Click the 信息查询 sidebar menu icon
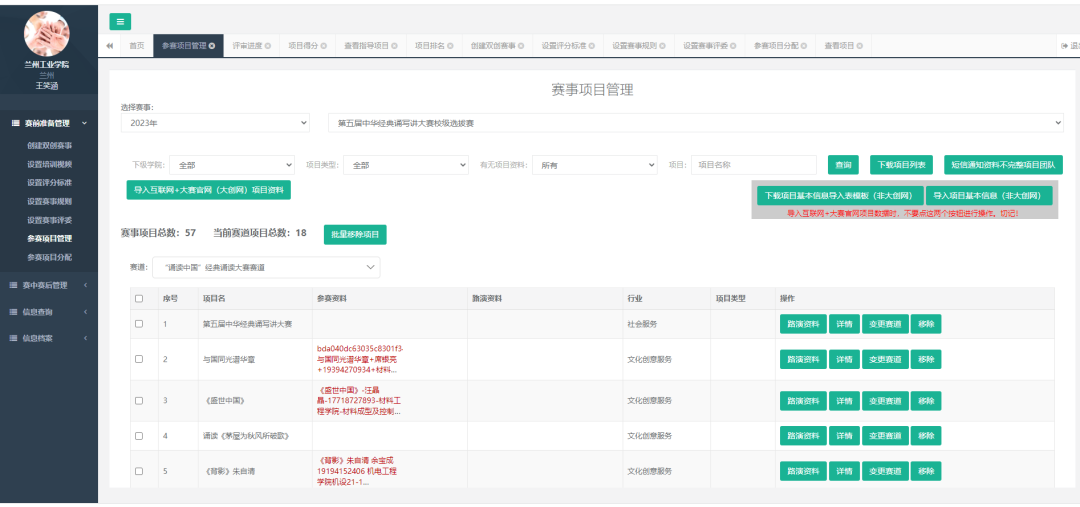This screenshot has height=507, width=1080. (x=14, y=312)
